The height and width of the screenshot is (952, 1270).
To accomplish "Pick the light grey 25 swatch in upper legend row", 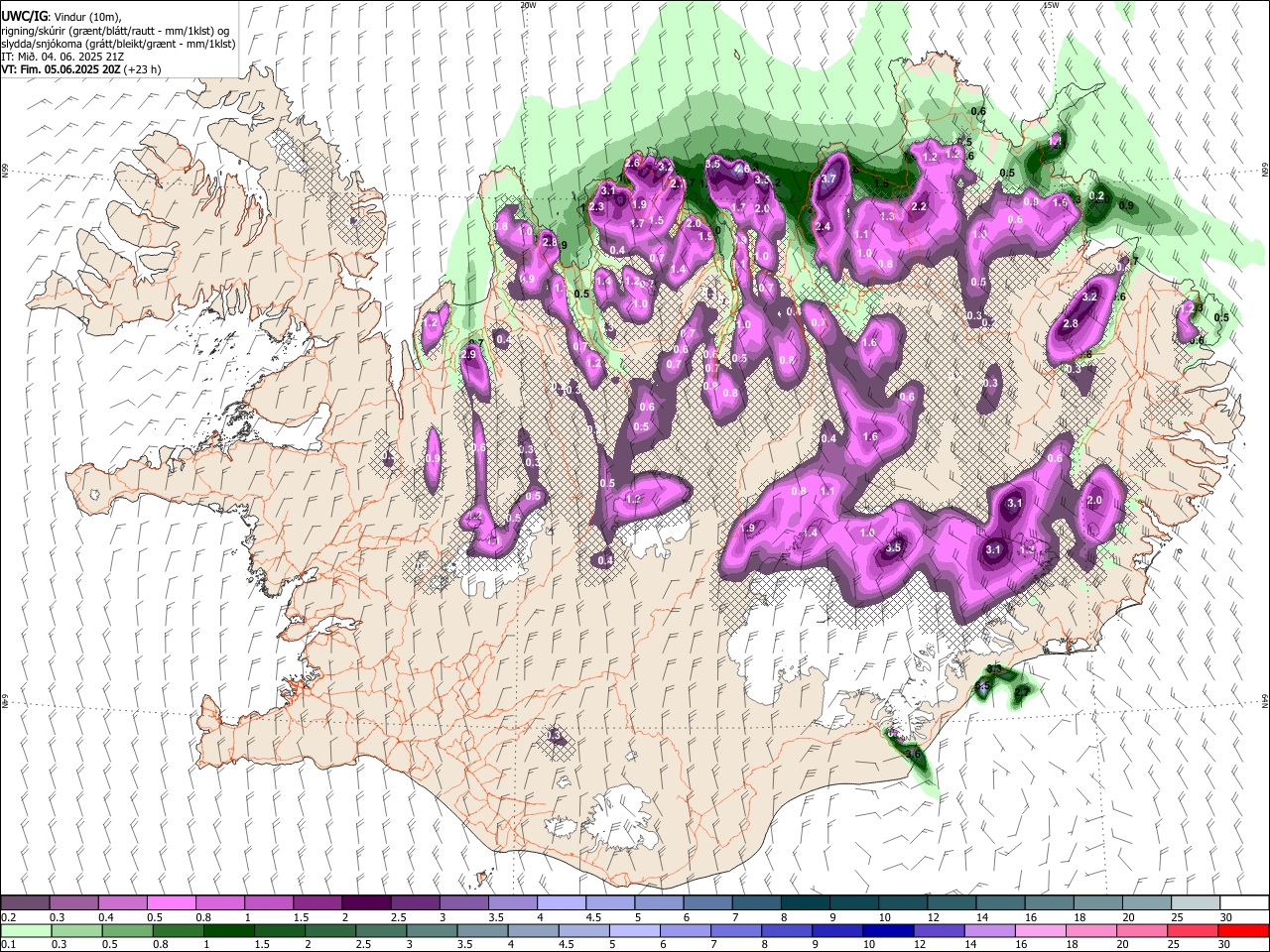I will tap(1196, 902).
